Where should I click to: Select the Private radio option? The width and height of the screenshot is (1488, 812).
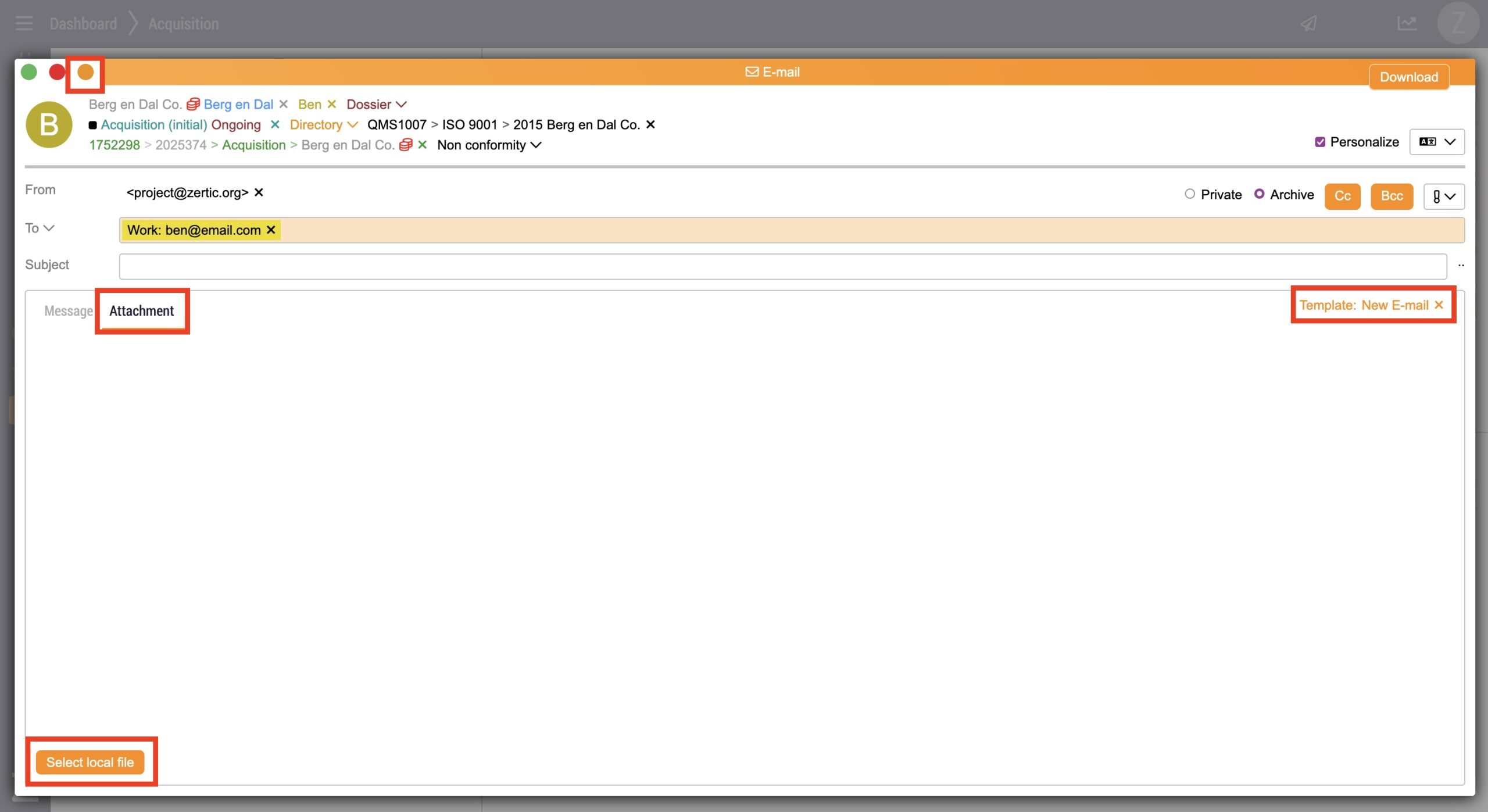pyautogui.click(x=1190, y=194)
